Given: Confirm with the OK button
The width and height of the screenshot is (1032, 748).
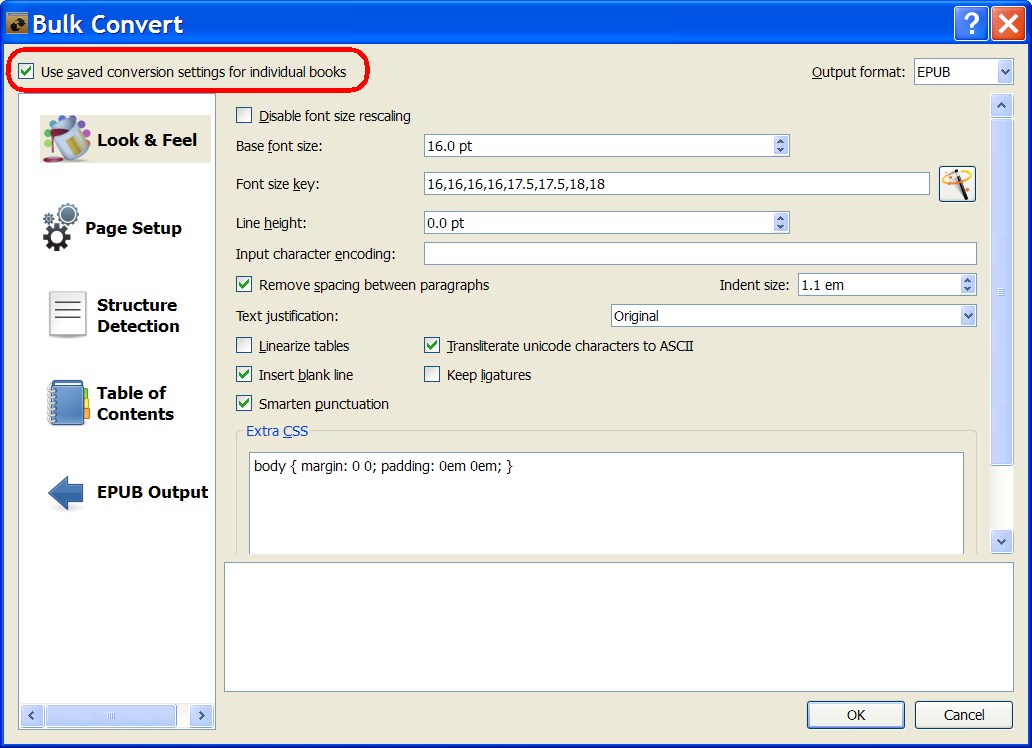Looking at the screenshot, I should tap(856, 715).
